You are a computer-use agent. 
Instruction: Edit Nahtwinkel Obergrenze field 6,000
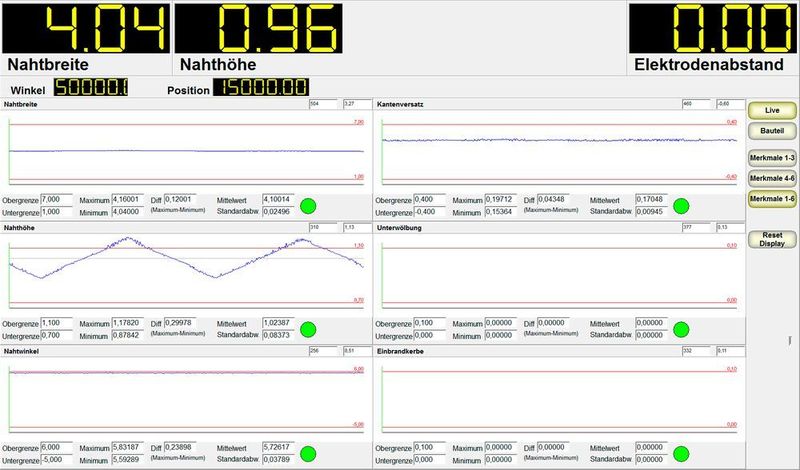coord(56,447)
